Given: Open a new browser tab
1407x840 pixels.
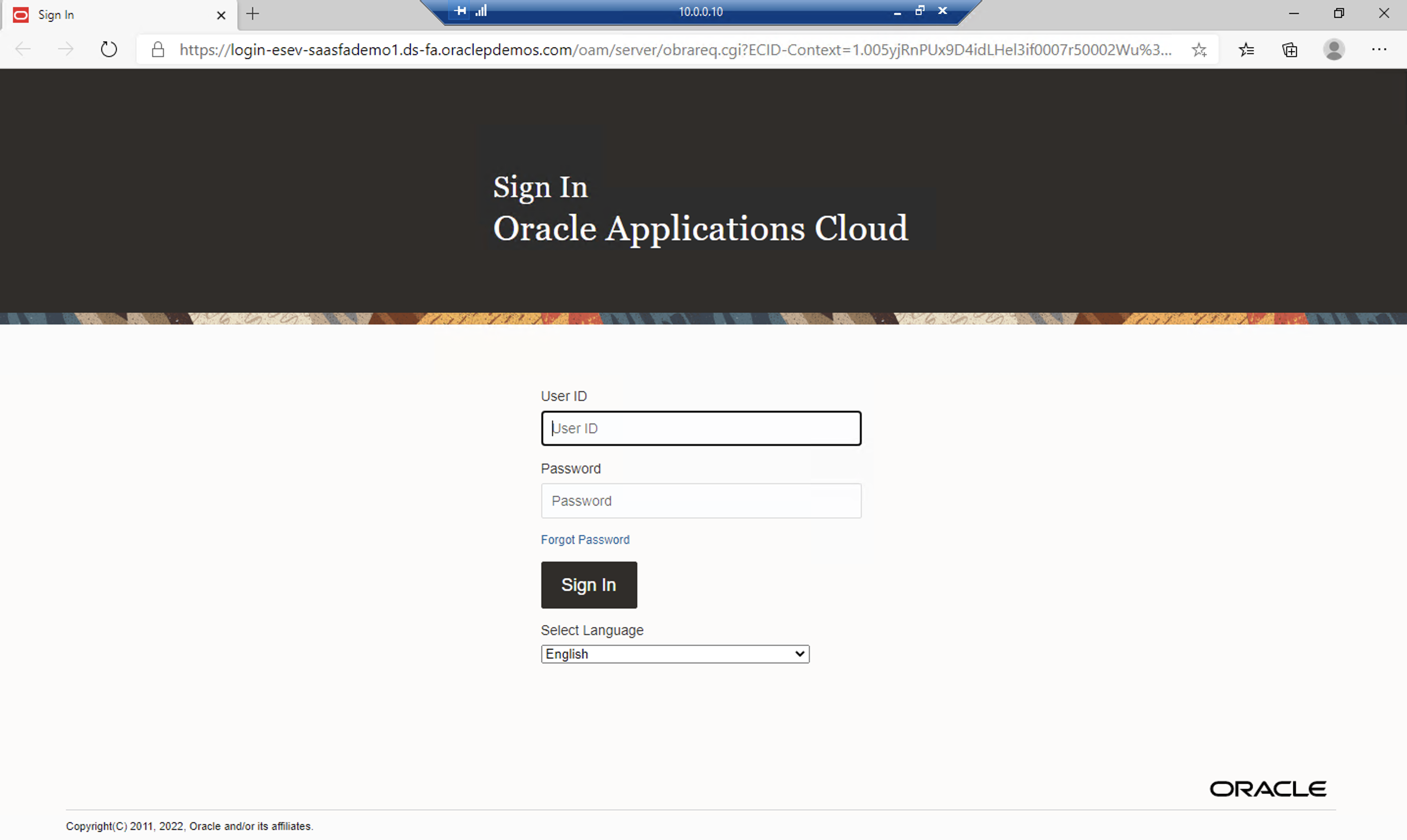Looking at the screenshot, I should tap(252, 14).
